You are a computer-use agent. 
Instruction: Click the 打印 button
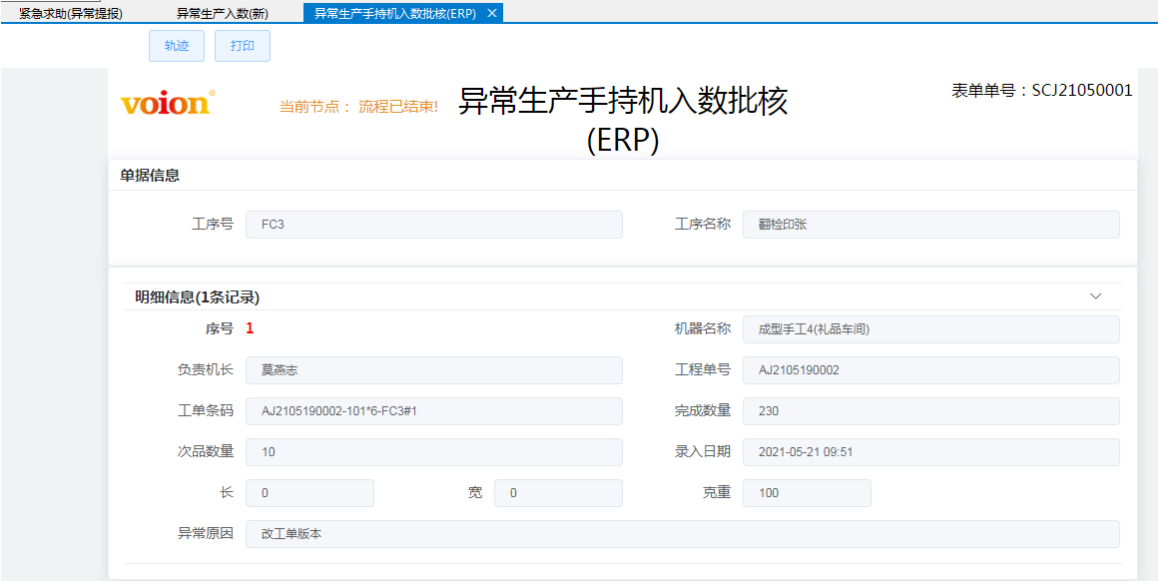(242, 46)
